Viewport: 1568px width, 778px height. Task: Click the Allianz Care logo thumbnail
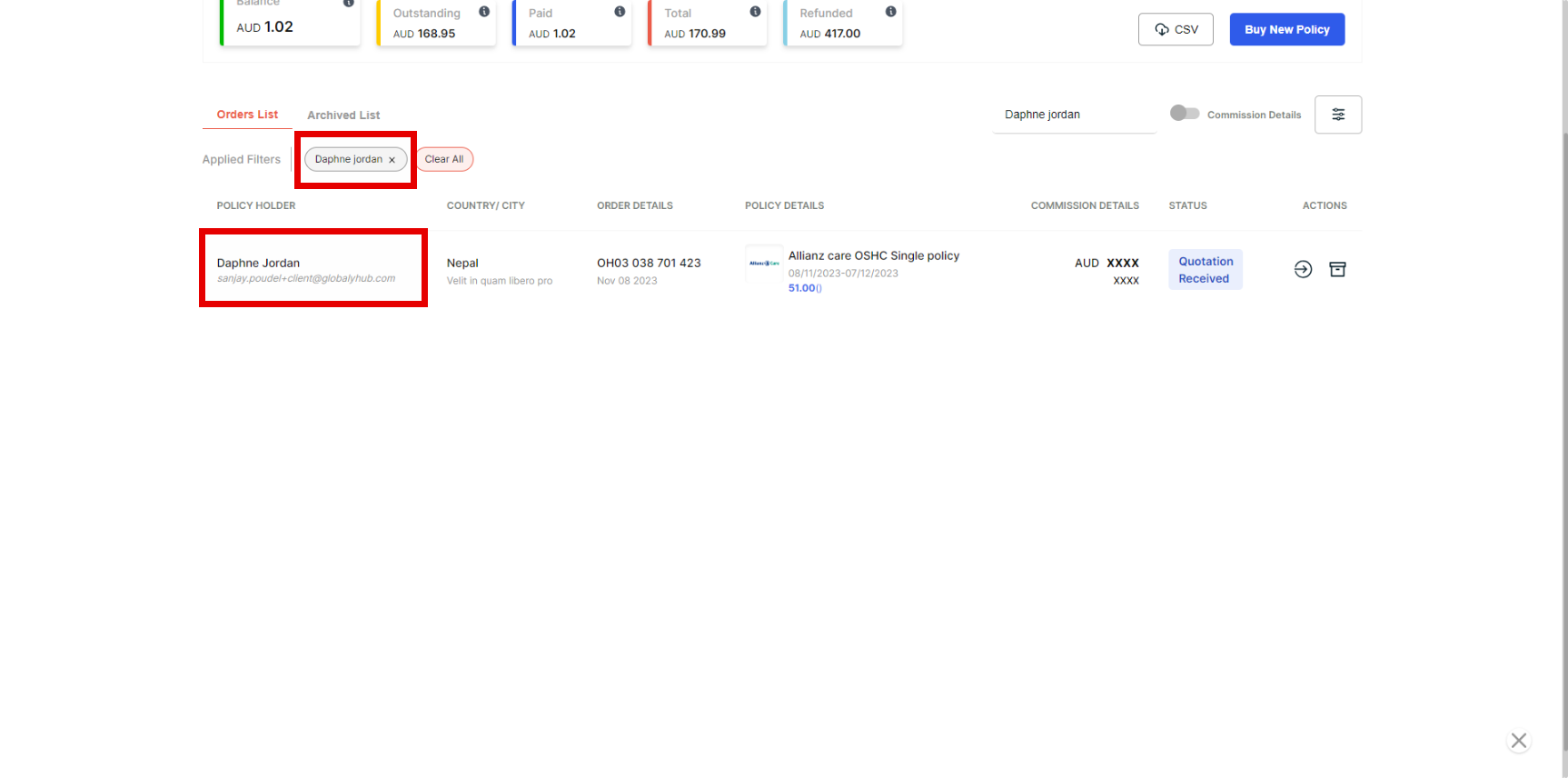click(x=764, y=264)
